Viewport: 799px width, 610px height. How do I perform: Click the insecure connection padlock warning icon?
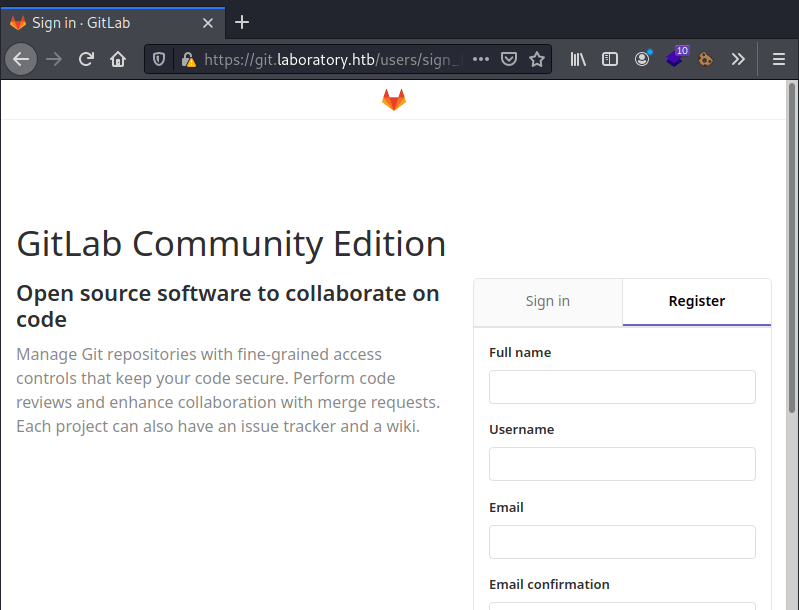point(189,60)
